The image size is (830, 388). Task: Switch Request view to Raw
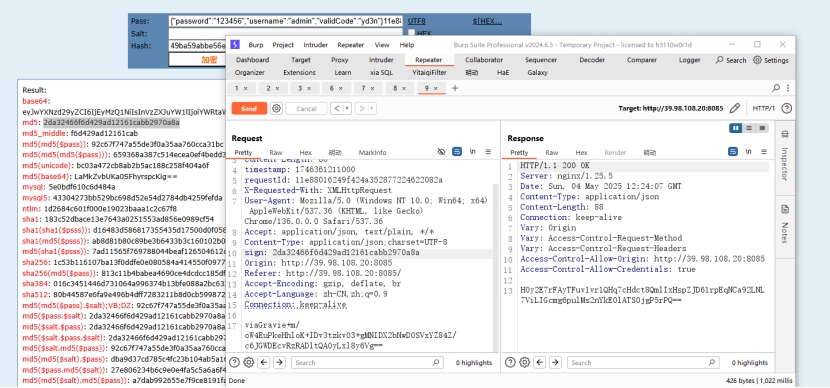[x=275, y=152]
